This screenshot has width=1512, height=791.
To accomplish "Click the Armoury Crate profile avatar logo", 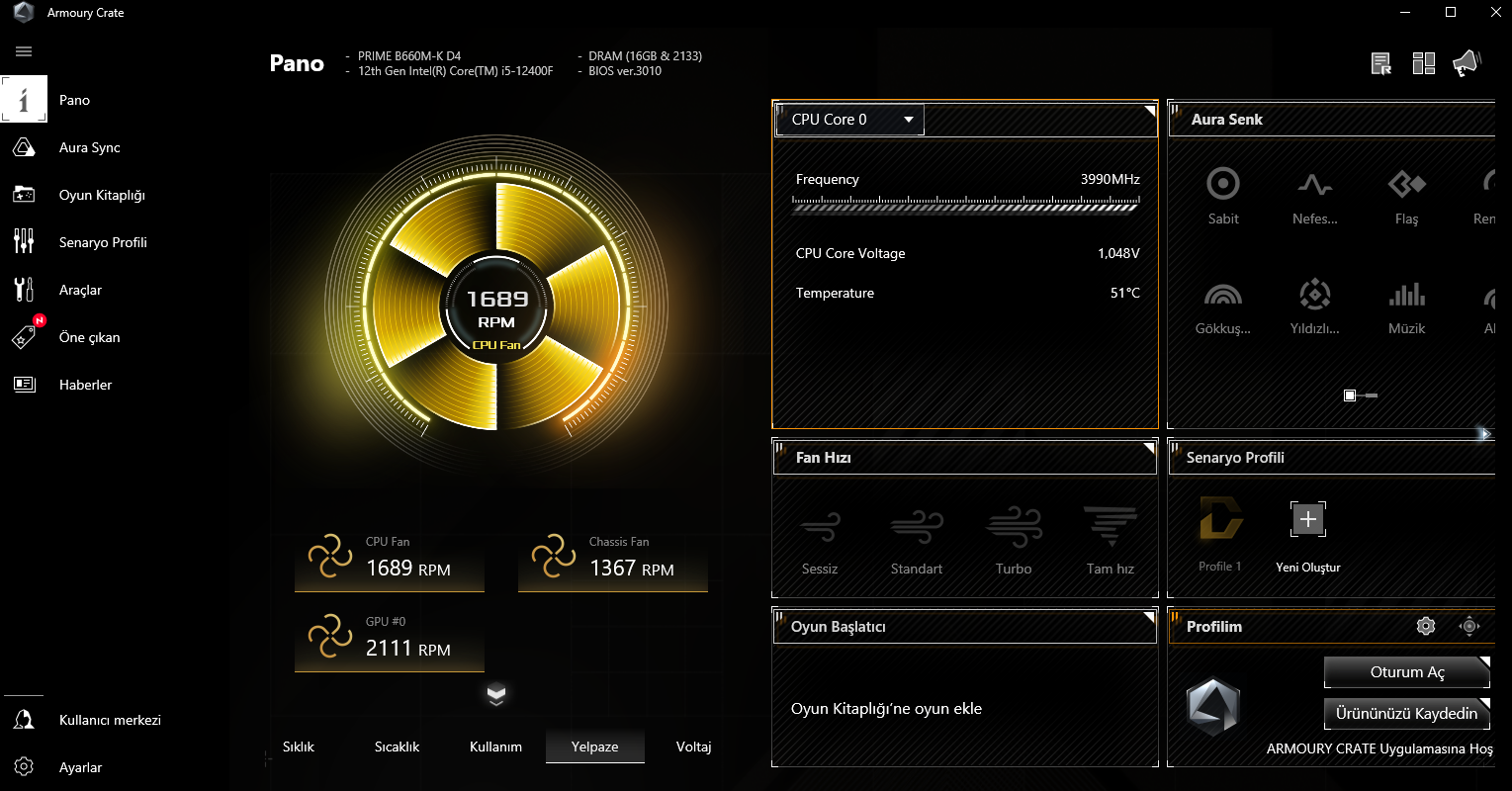I will (1213, 707).
